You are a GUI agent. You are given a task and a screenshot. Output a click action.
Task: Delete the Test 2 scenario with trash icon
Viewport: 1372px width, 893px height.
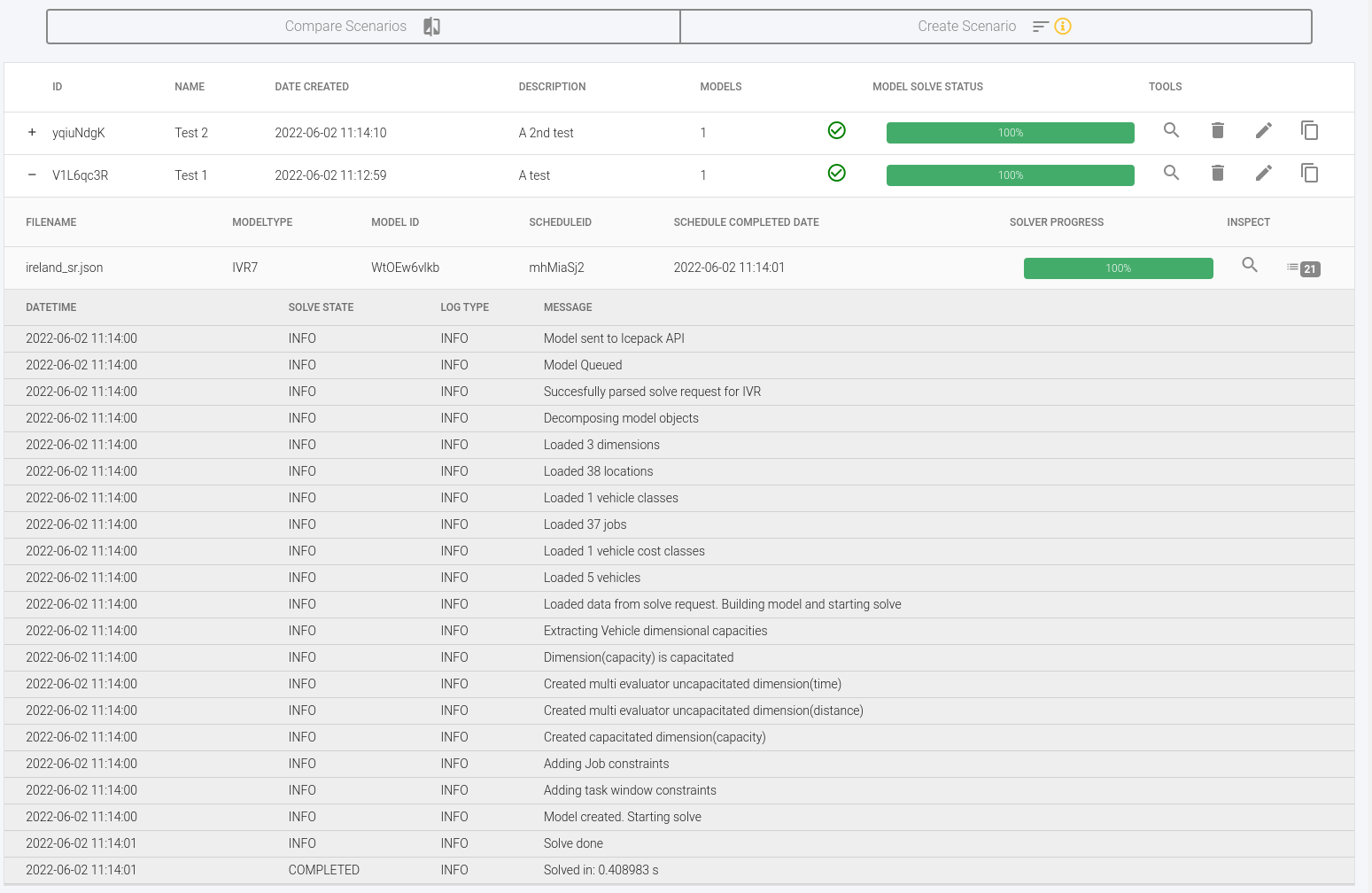[1218, 130]
